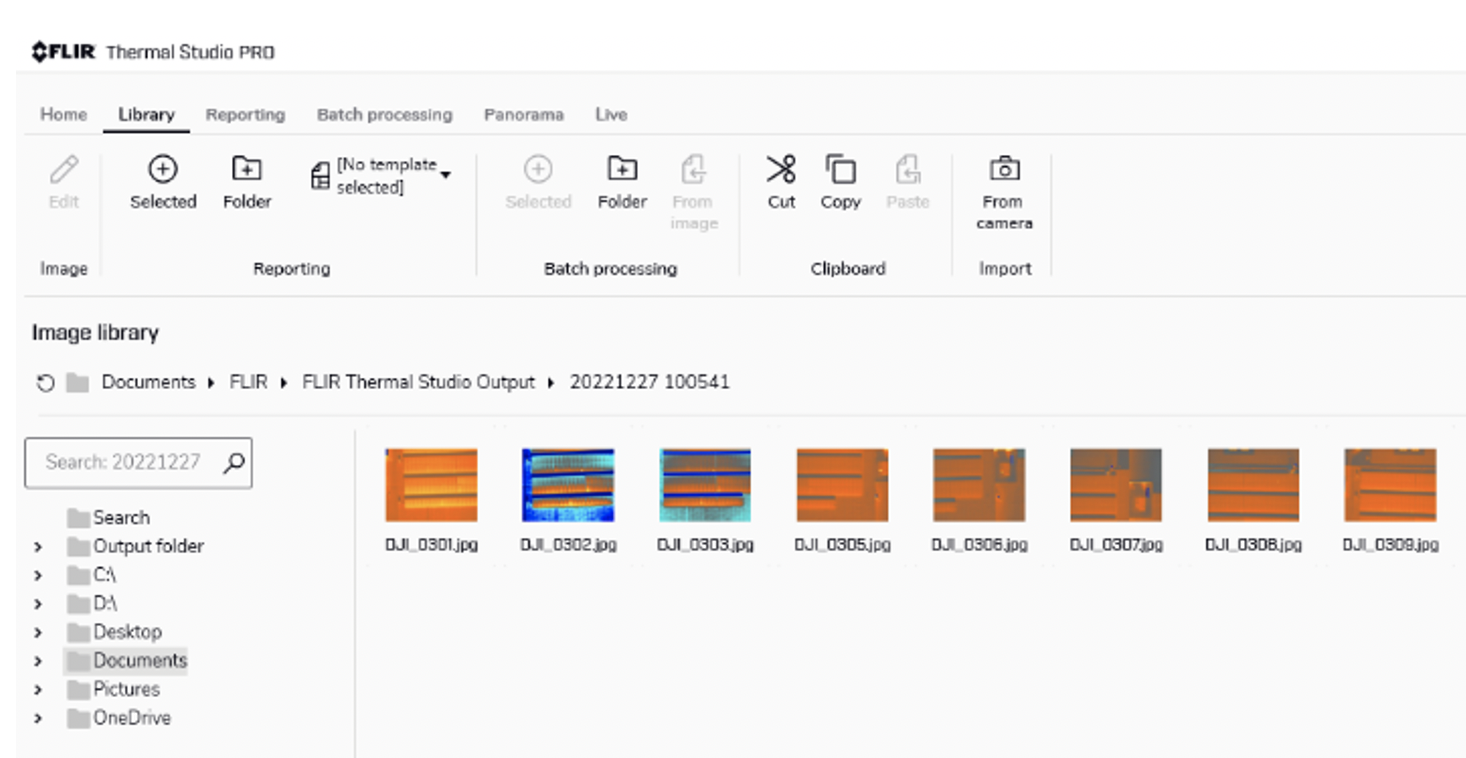Select the DJI_0302.jpg thumbnail
The width and height of the screenshot is (1466, 758).
click(x=567, y=485)
